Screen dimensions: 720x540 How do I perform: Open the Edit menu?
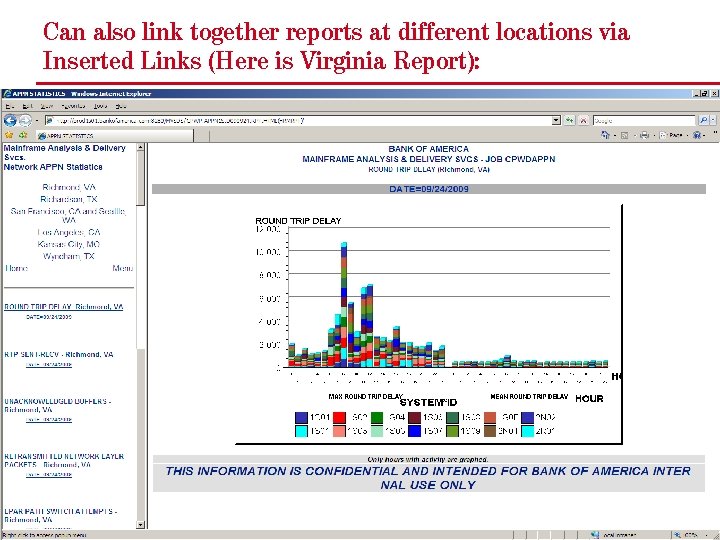coord(27,106)
